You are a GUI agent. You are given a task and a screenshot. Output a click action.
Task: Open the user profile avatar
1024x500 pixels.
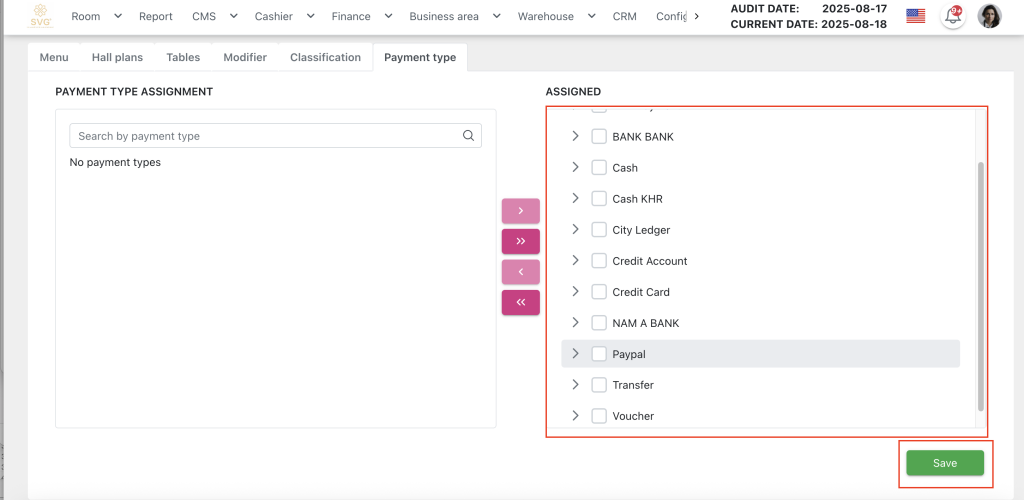(x=989, y=16)
